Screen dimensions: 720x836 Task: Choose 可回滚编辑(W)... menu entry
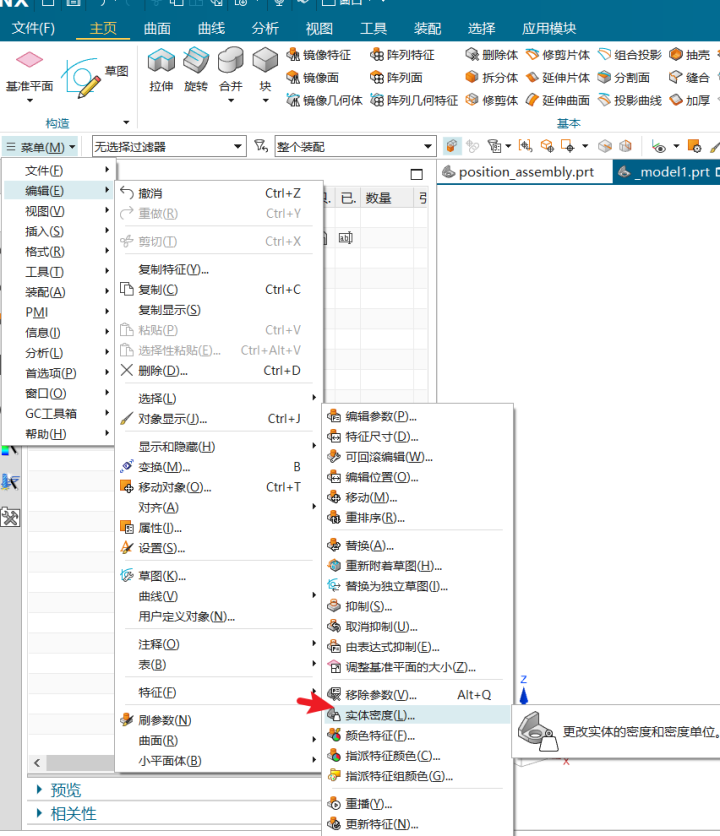point(417,457)
